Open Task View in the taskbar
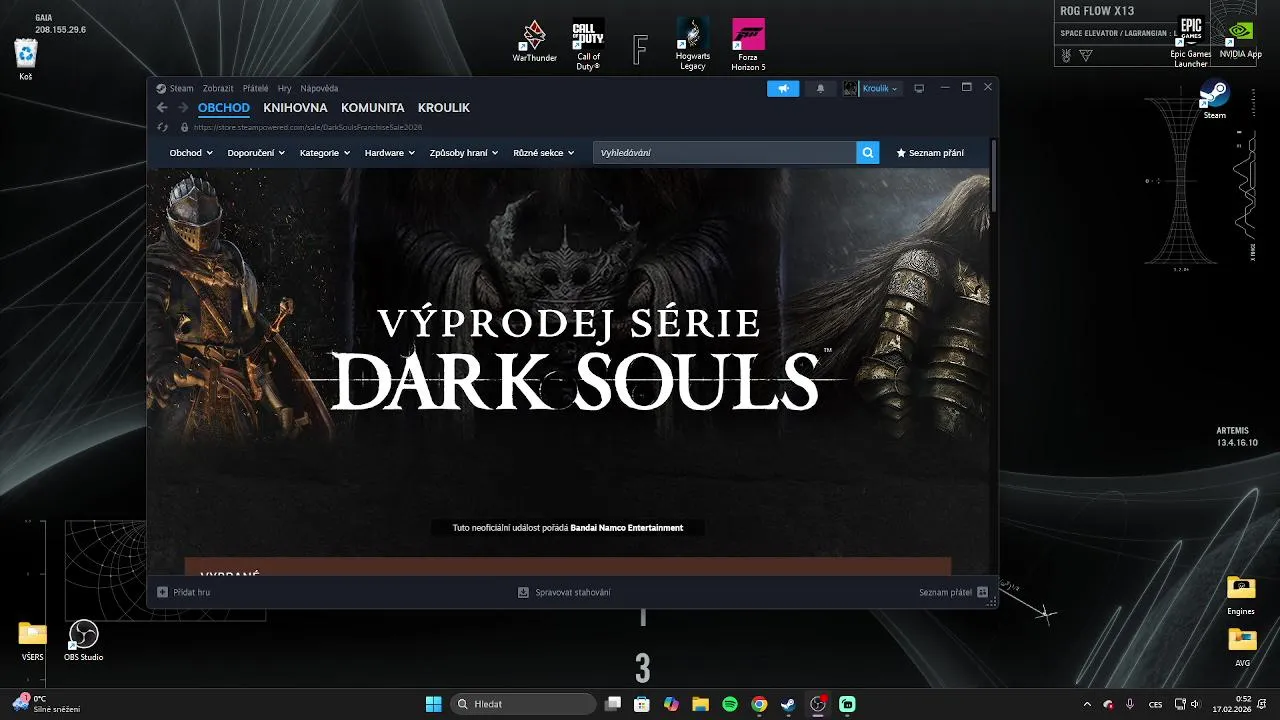The image size is (1280, 720). [x=613, y=704]
